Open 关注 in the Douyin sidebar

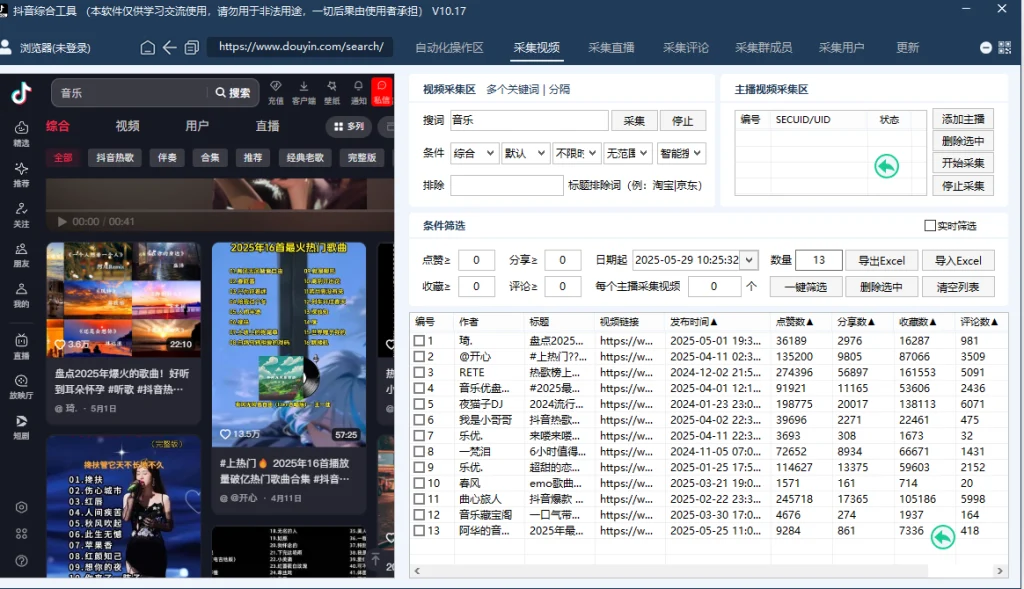click(22, 215)
